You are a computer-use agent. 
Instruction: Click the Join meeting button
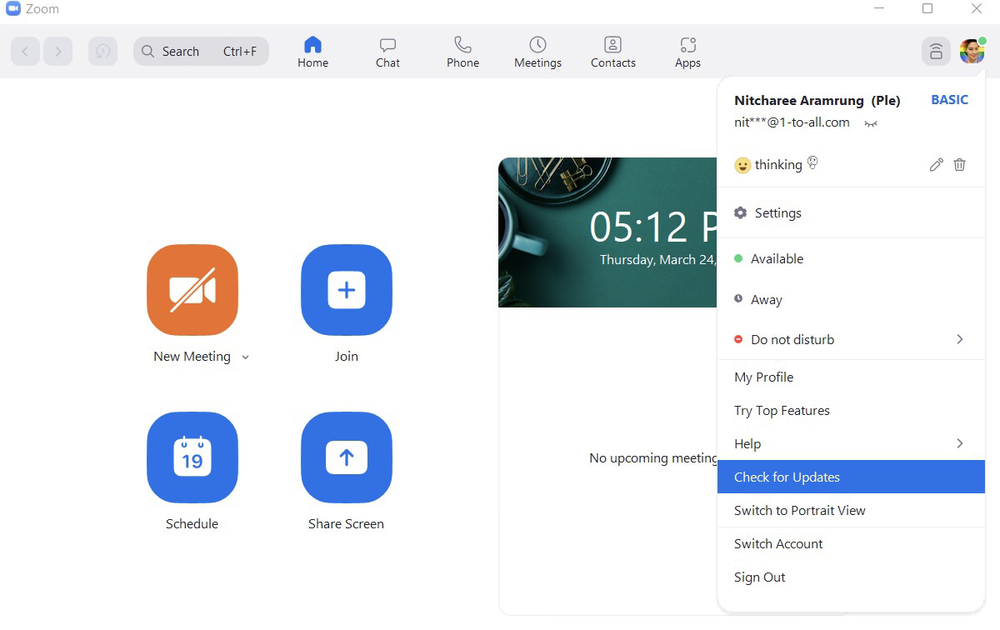(x=346, y=290)
